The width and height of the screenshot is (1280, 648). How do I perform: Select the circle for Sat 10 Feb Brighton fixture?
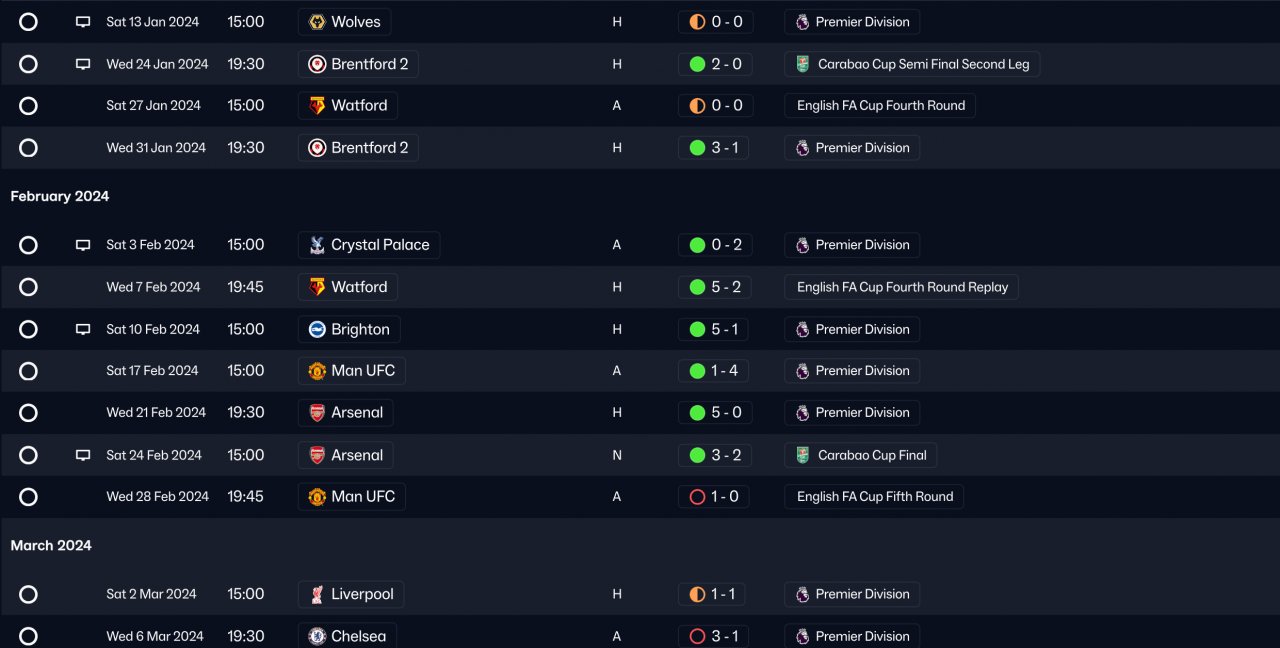[28, 329]
